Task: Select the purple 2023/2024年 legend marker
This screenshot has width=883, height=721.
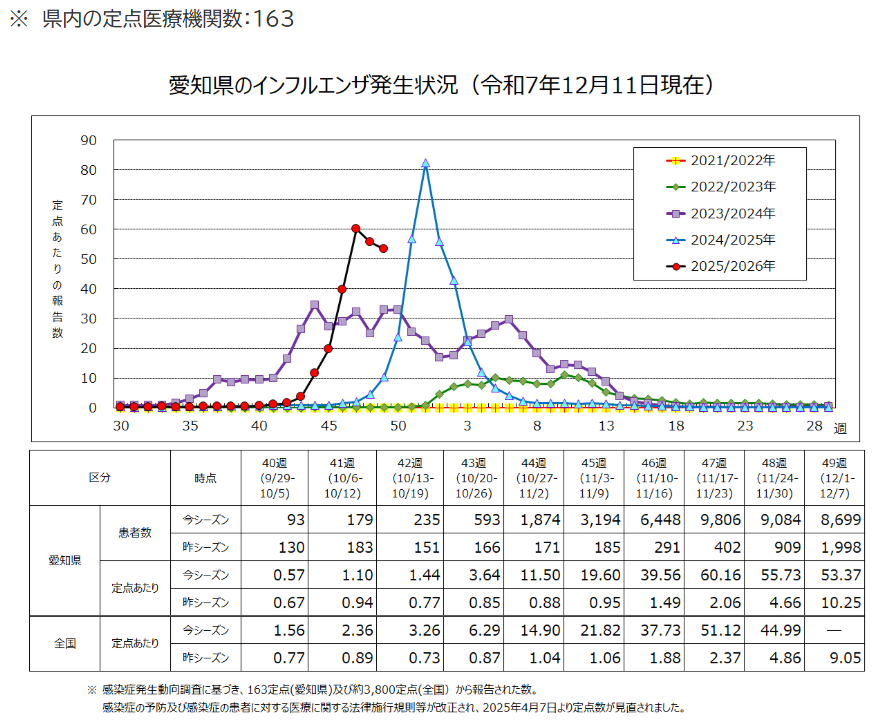Action: pyautogui.click(x=676, y=214)
